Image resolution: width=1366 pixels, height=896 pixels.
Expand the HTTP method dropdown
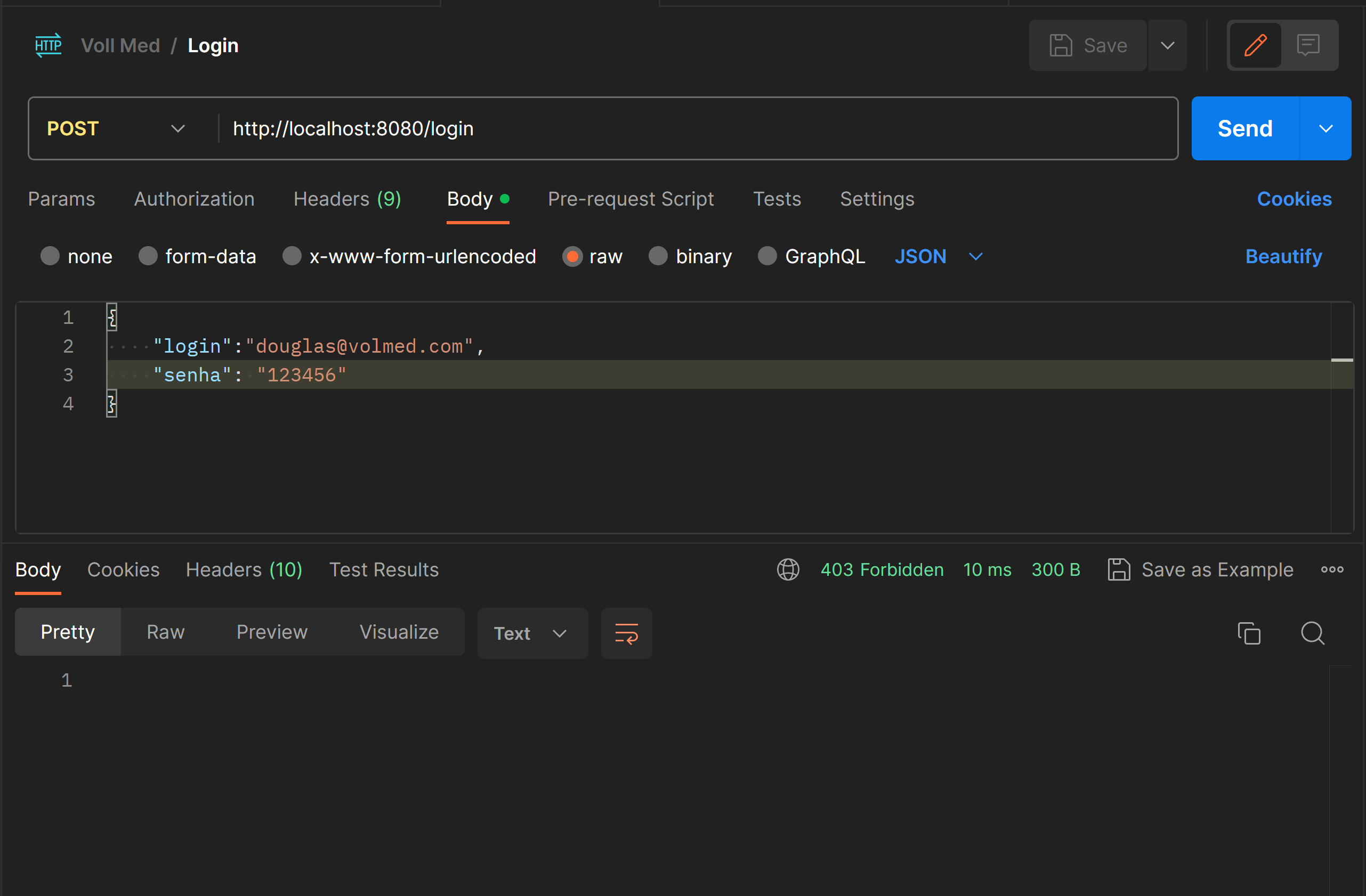[x=177, y=128]
